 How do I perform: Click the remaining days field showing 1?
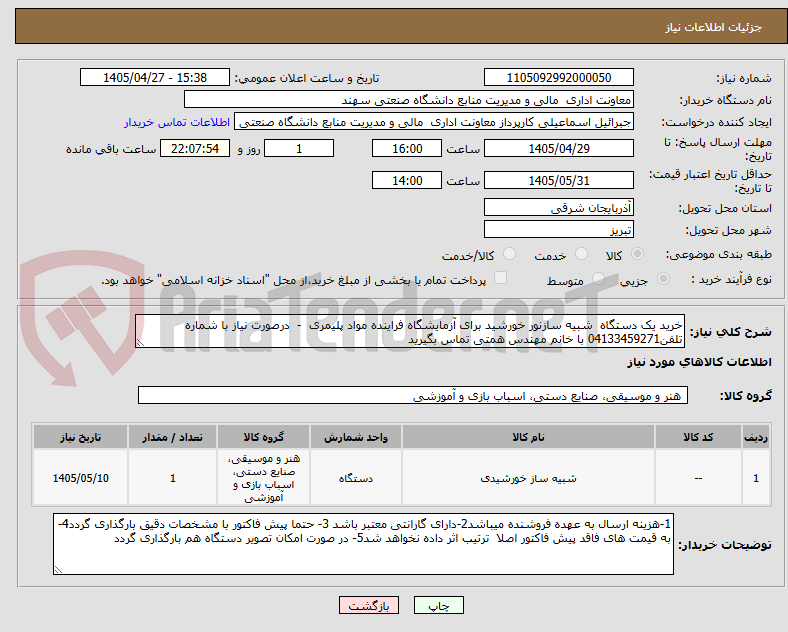tap(299, 149)
